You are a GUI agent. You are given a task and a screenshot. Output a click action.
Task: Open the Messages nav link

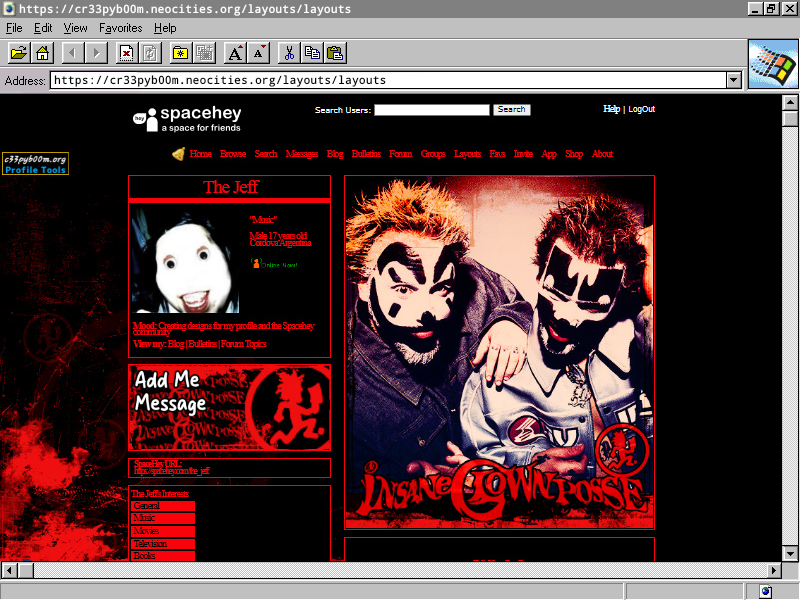[x=302, y=154]
